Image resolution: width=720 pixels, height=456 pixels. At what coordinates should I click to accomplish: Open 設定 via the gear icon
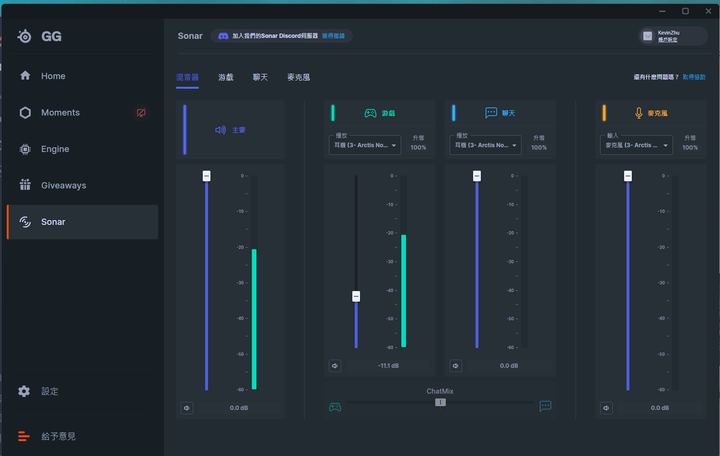click(24, 391)
